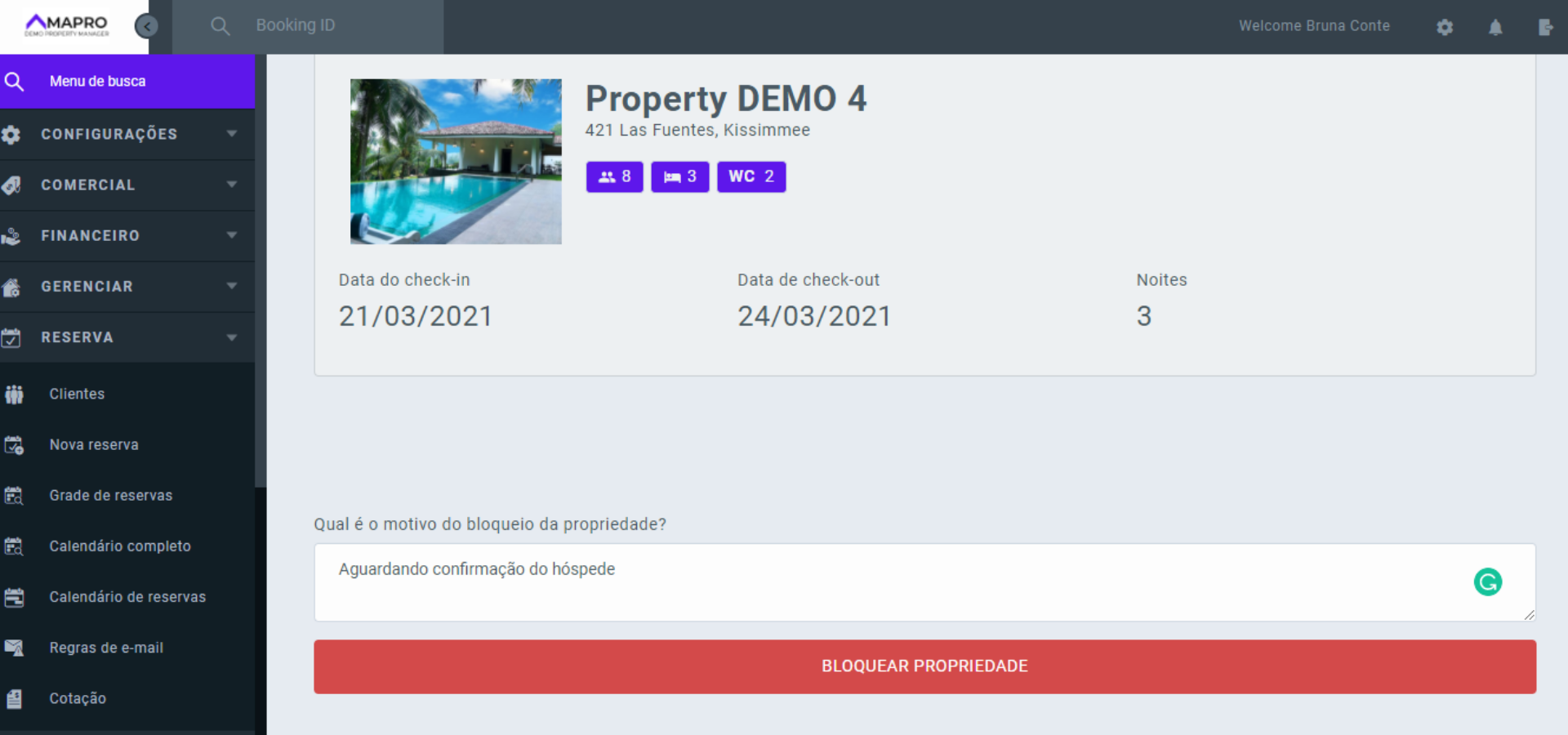Open the Menu de busca item

[97, 81]
